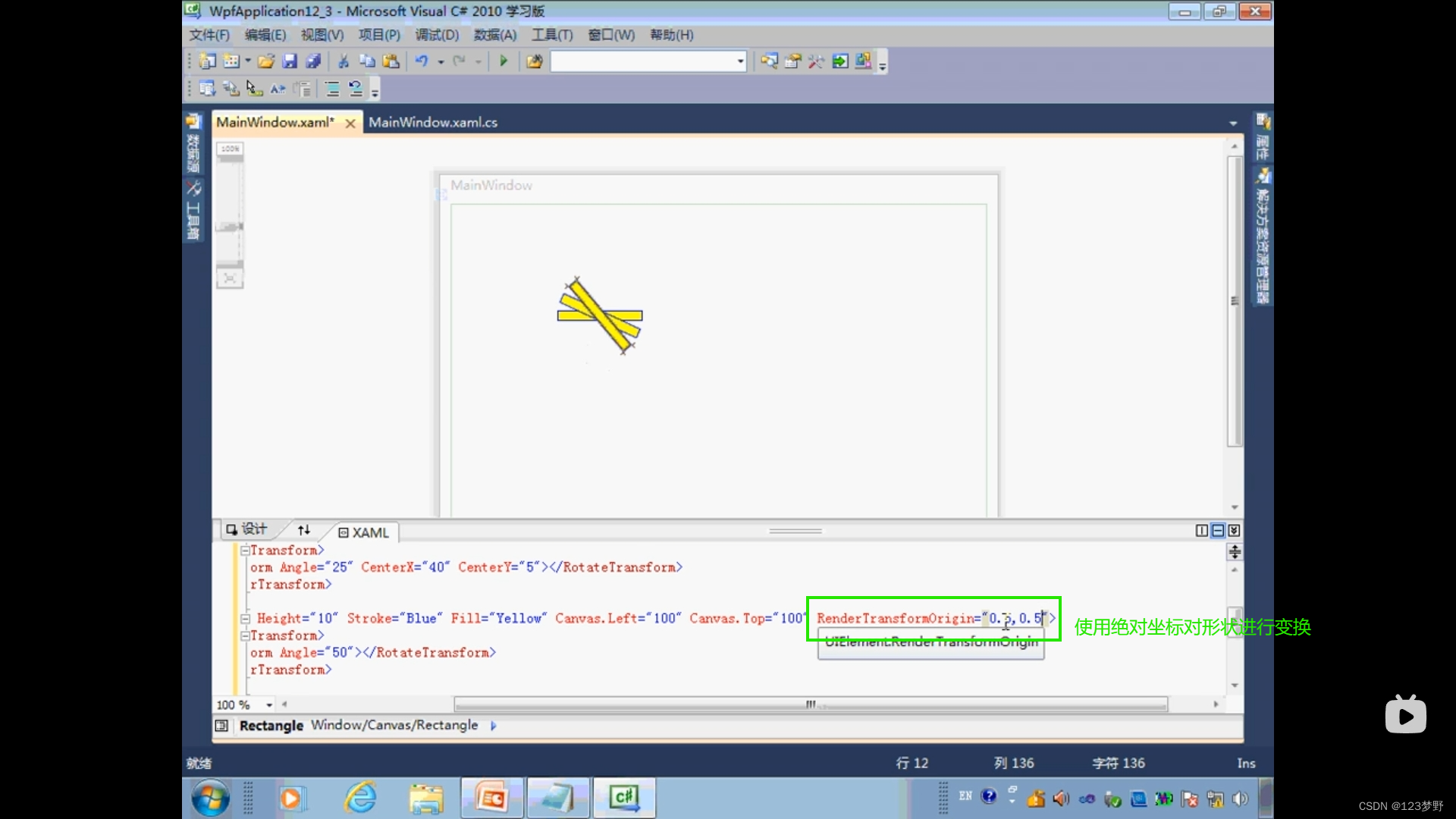The image size is (1456, 819).
Task: Click the Save All icon
Action: (x=313, y=61)
